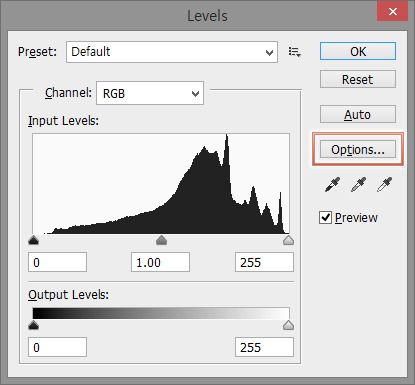This screenshot has width=415, height=385.
Task: Click the Channel label
Action: [68, 93]
